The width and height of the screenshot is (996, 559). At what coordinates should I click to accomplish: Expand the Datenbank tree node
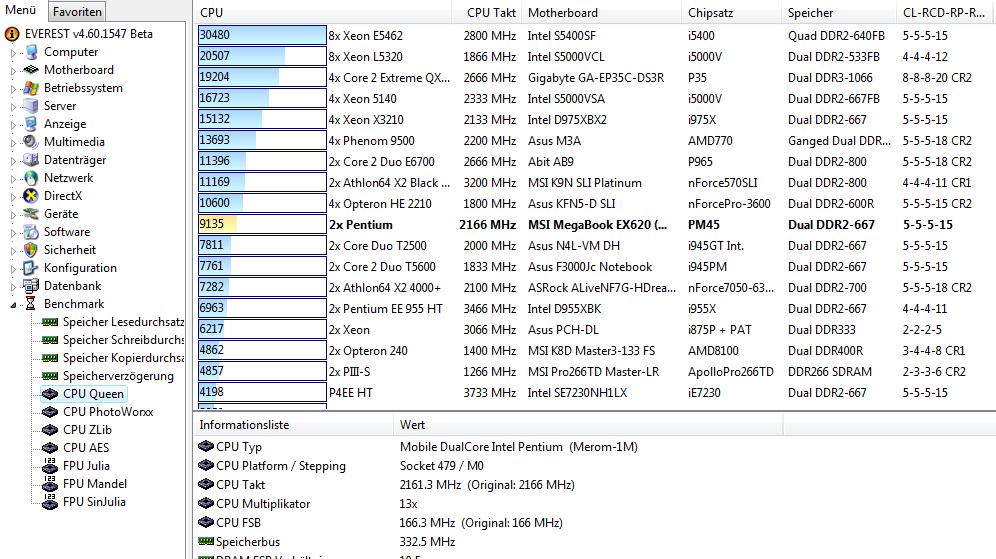[13, 287]
